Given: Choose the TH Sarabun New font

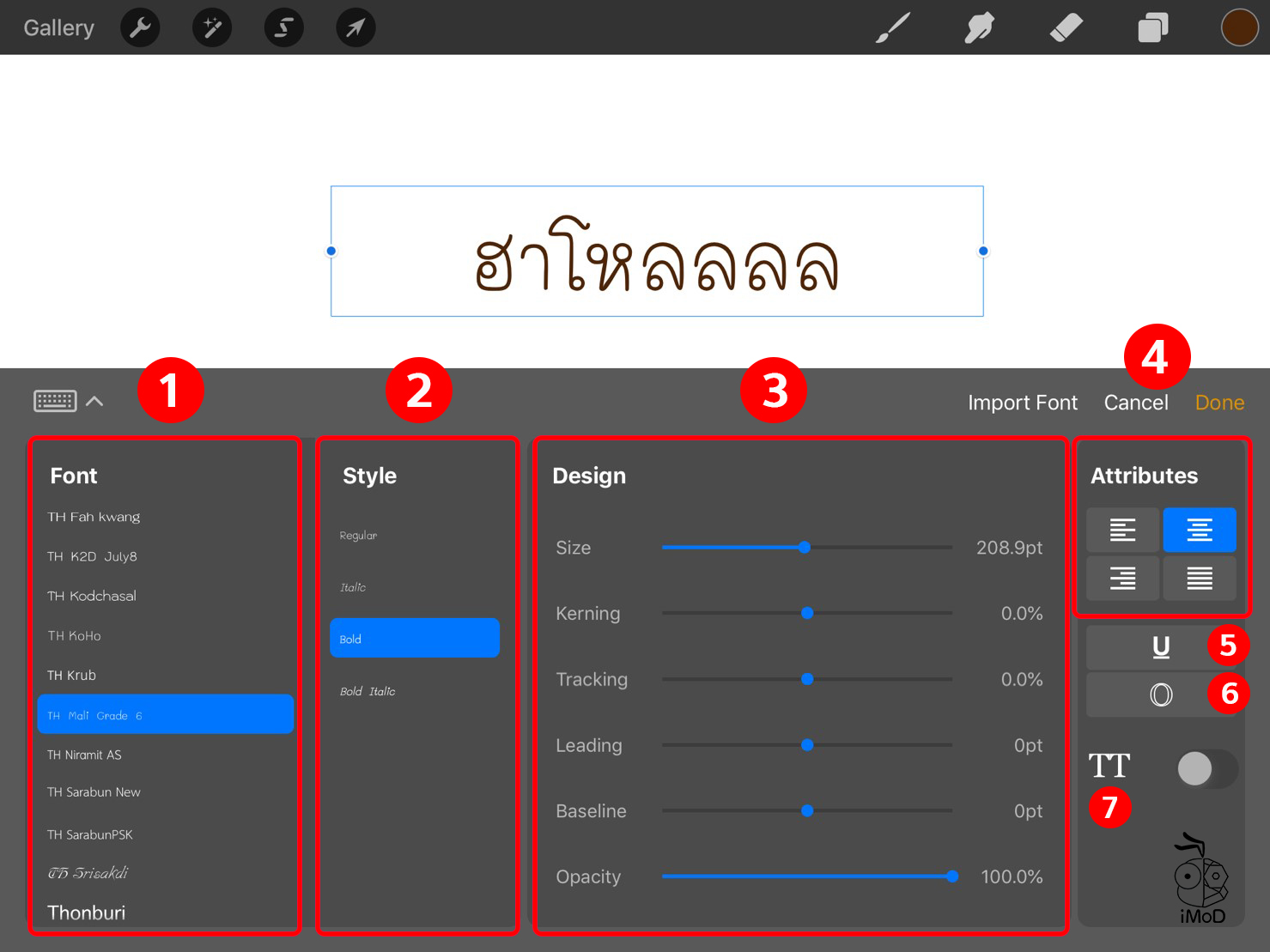Looking at the screenshot, I should coord(94,792).
